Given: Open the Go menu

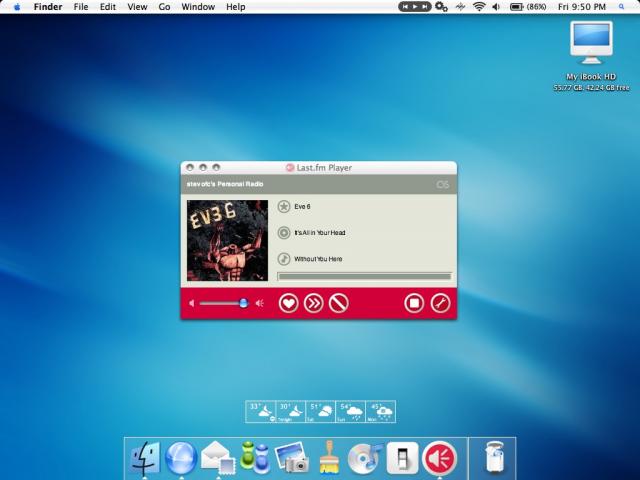Looking at the screenshot, I should point(164,7).
